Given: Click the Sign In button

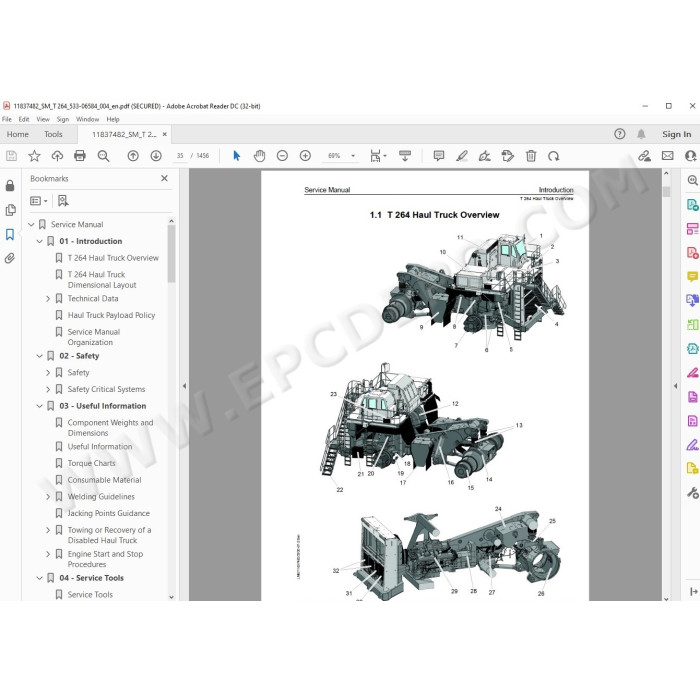Looking at the screenshot, I should [676, 134].
